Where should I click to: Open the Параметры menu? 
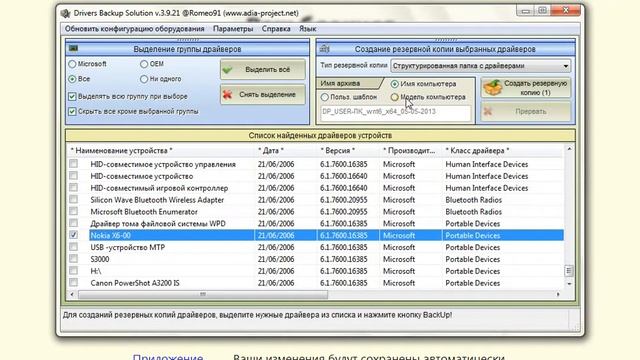pyautogui.click(x=233, y=29)
